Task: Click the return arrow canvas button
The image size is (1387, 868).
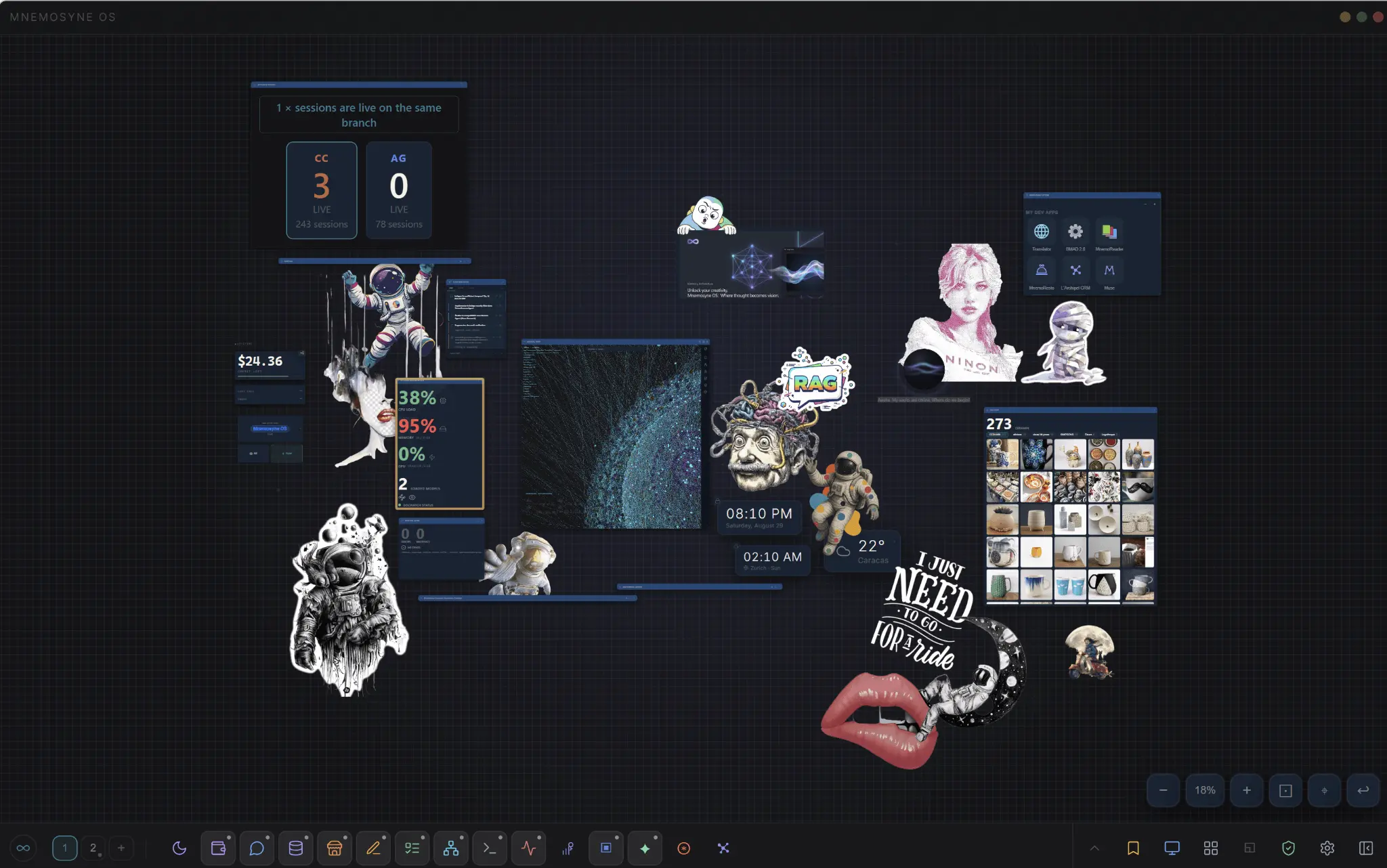Action: [1363, 790]
